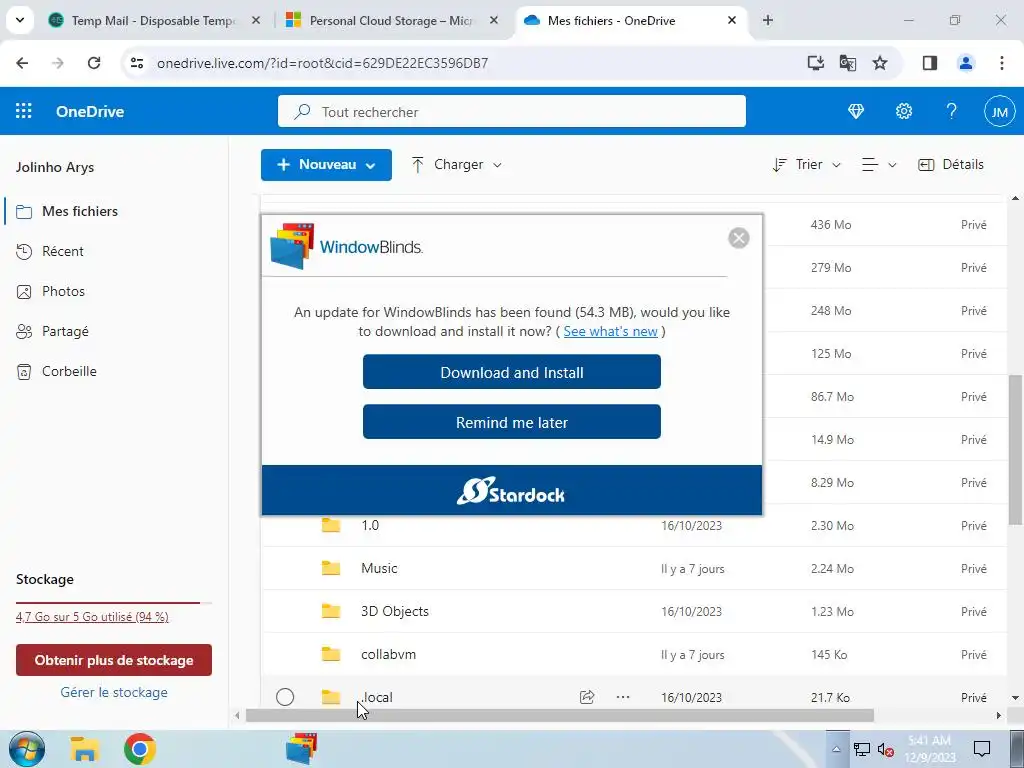Bookmark this page star

click(x=880, y=63)
